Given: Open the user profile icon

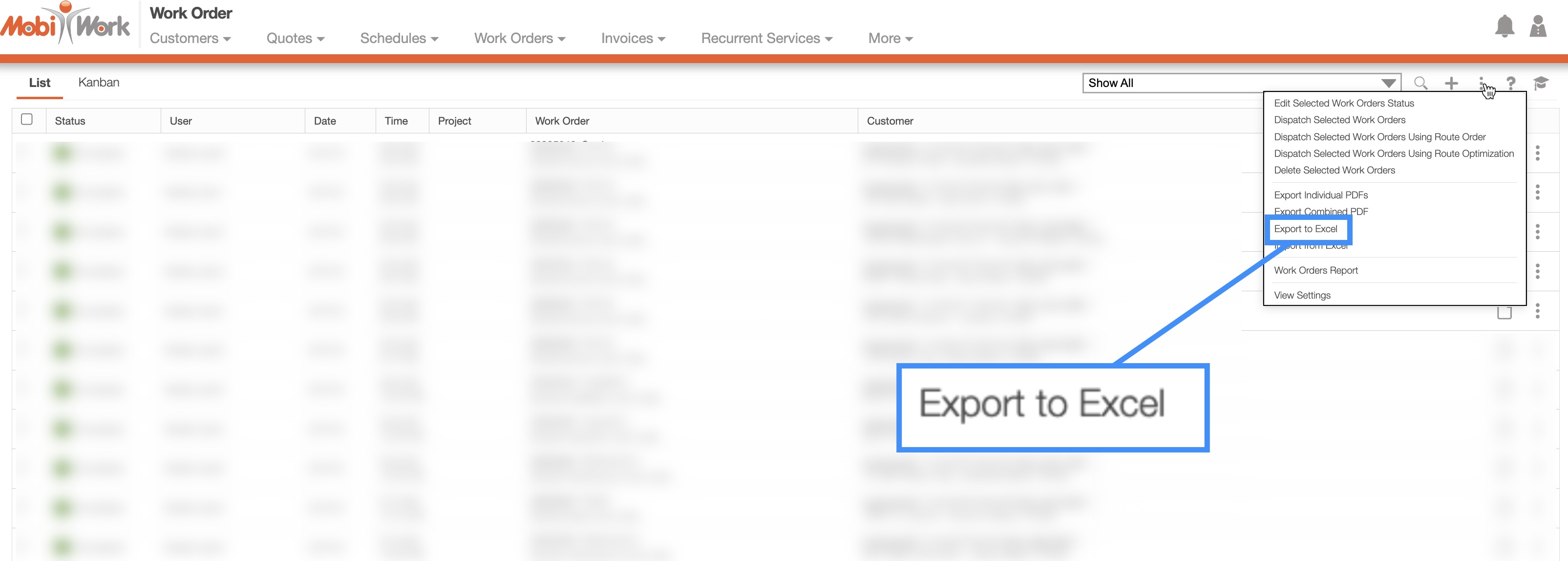Looking at the screenshot, I should (x=1538, y=26).
